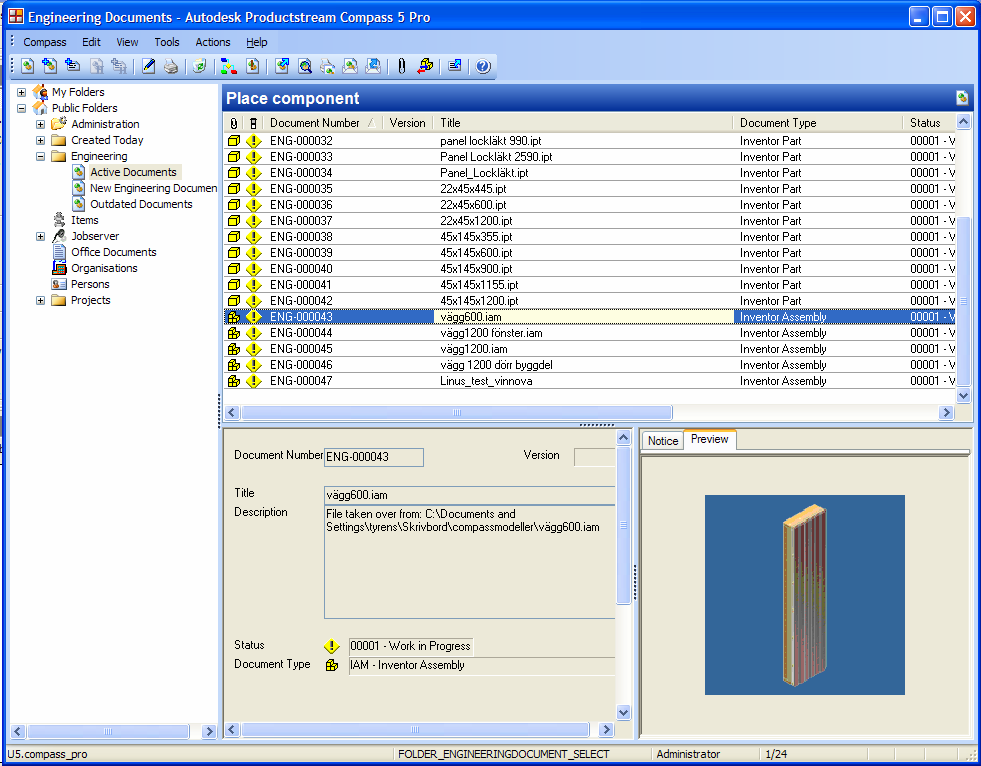
Task: Click the colored workflow structure icon
Action: [229, 66]
